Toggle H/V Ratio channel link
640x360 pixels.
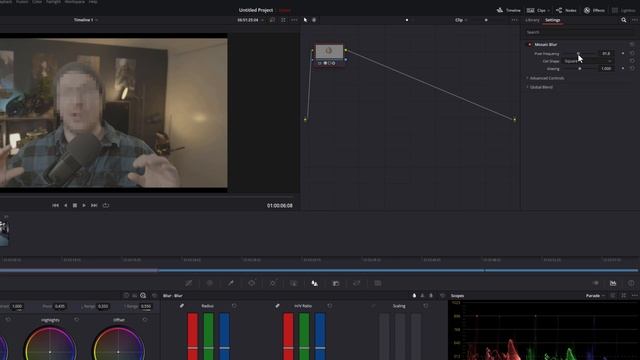pyautogui.click(x=278, y=306)
